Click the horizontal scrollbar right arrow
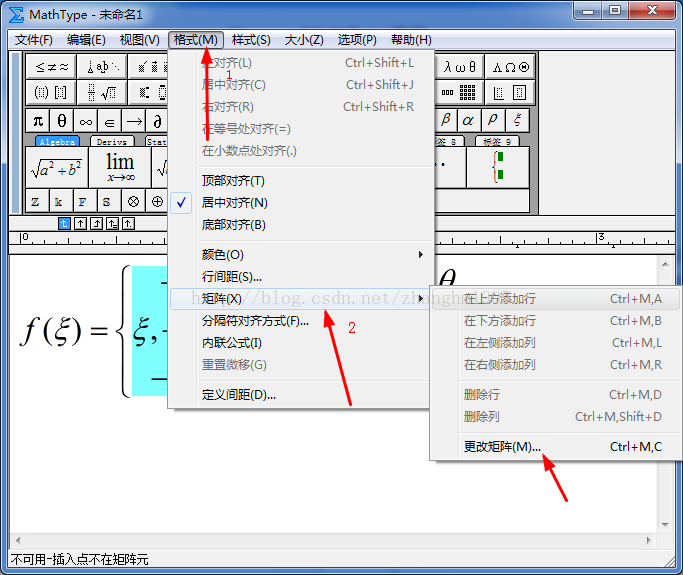The image size is (683, 575). [x=649, y=540]
